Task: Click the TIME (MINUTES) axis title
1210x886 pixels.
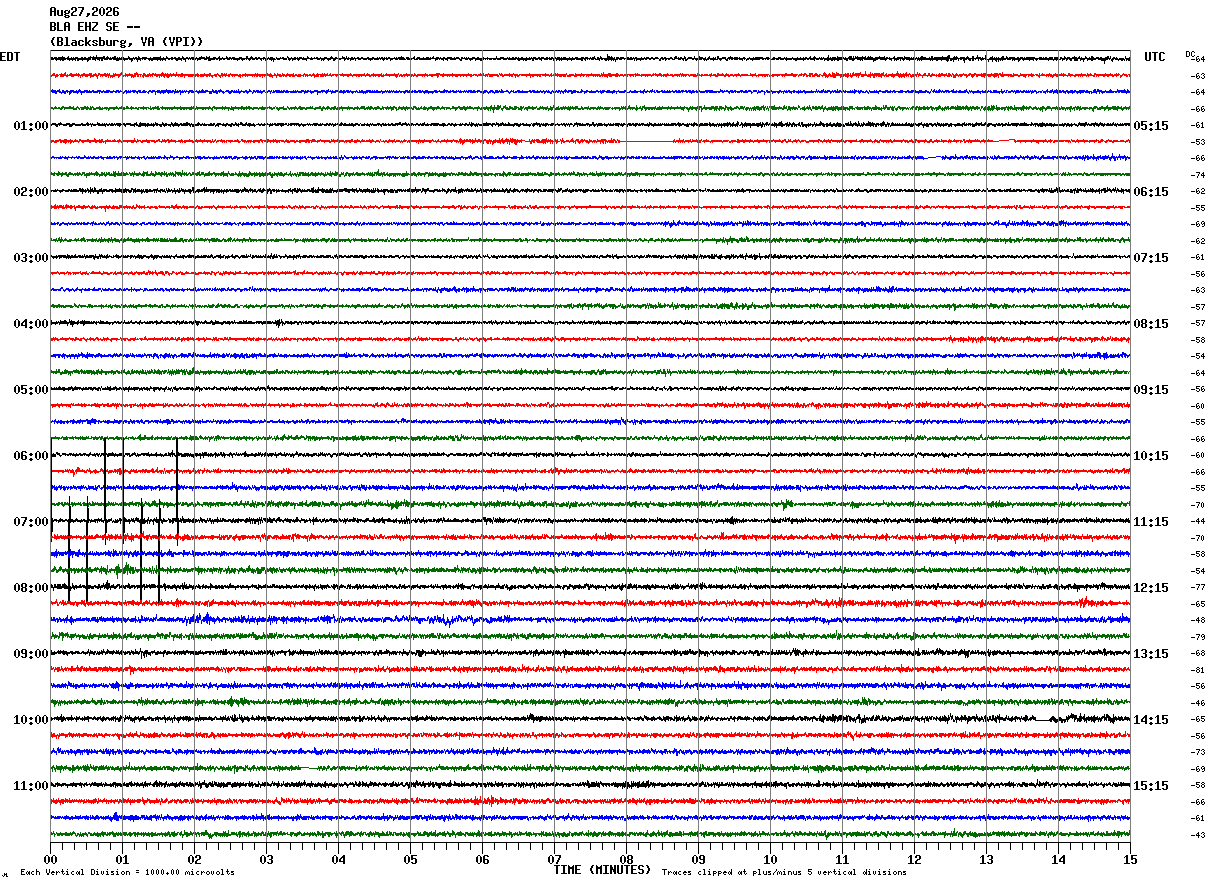Action: click(602, 870)
